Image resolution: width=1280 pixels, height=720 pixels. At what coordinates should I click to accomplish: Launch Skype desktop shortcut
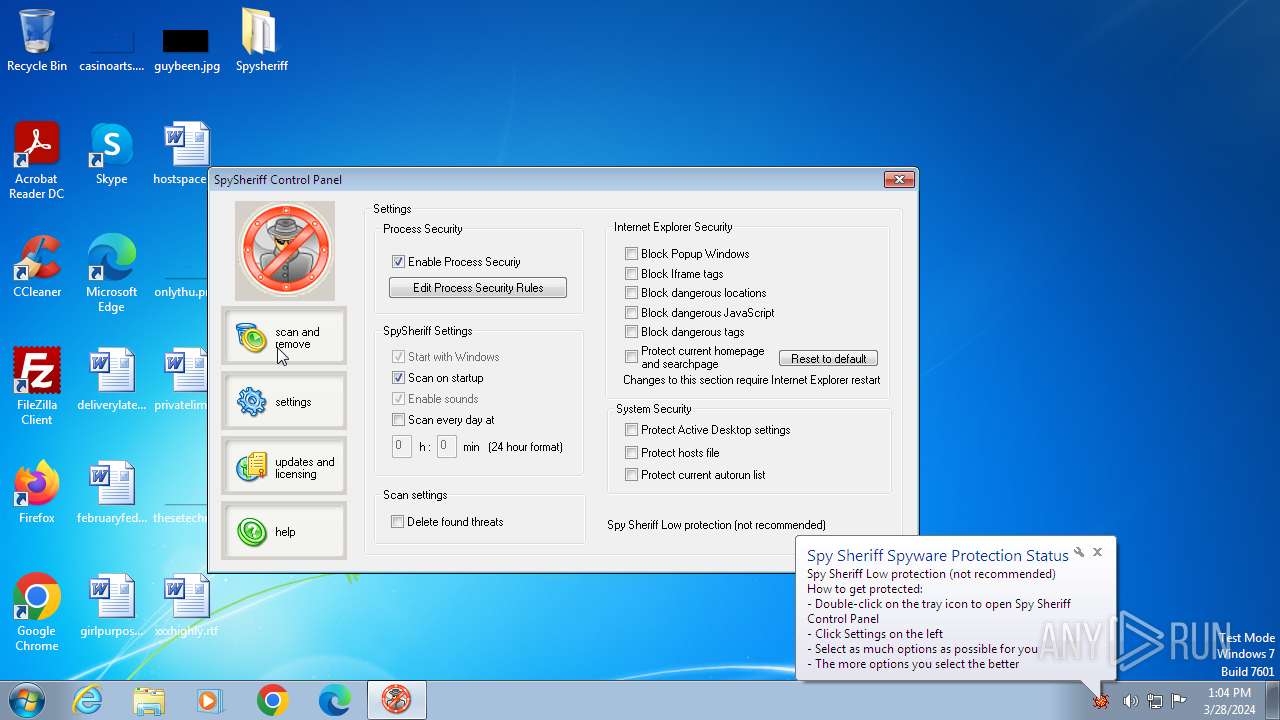coord(111,154)
